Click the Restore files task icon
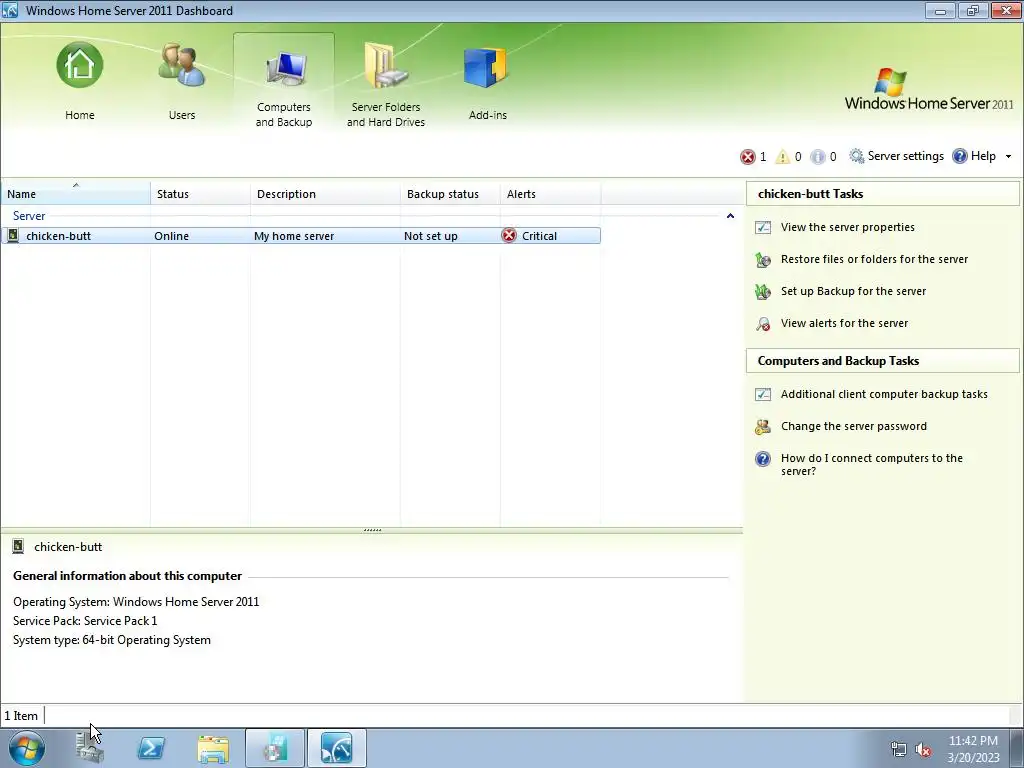1024x768 pixels. (x=763, y=260)
